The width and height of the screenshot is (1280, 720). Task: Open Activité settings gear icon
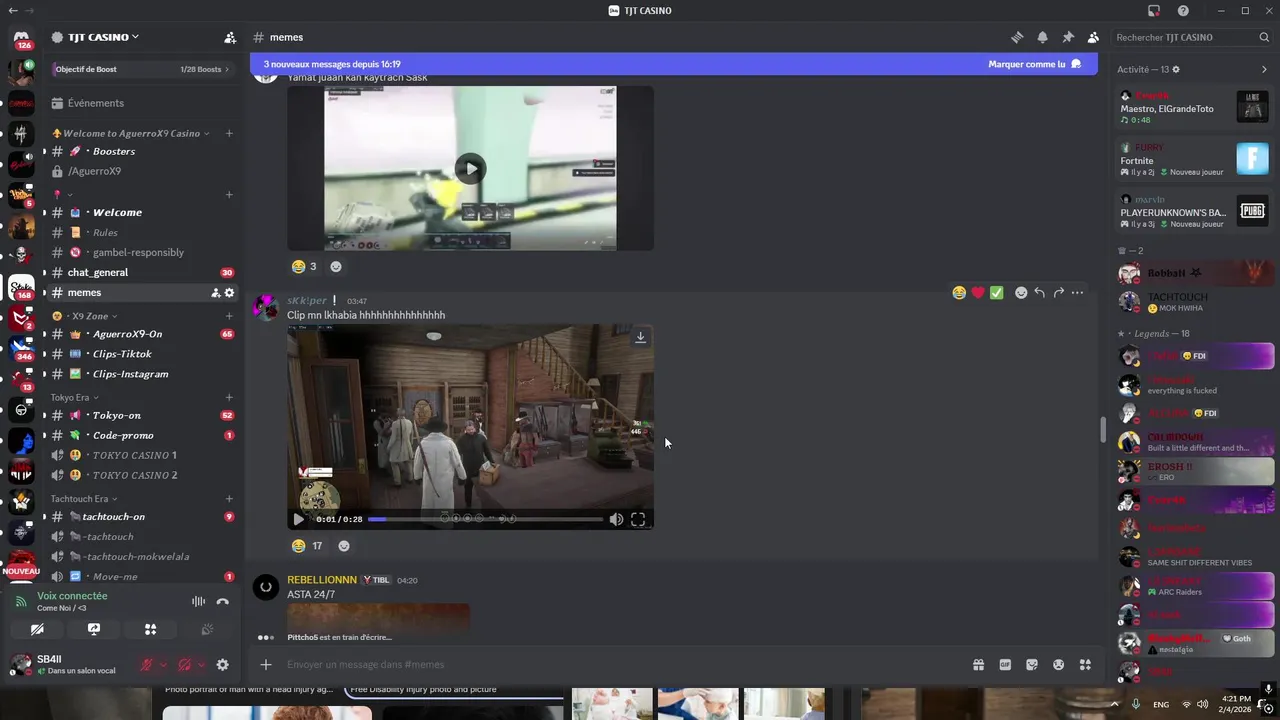[x=1176, y=69]
